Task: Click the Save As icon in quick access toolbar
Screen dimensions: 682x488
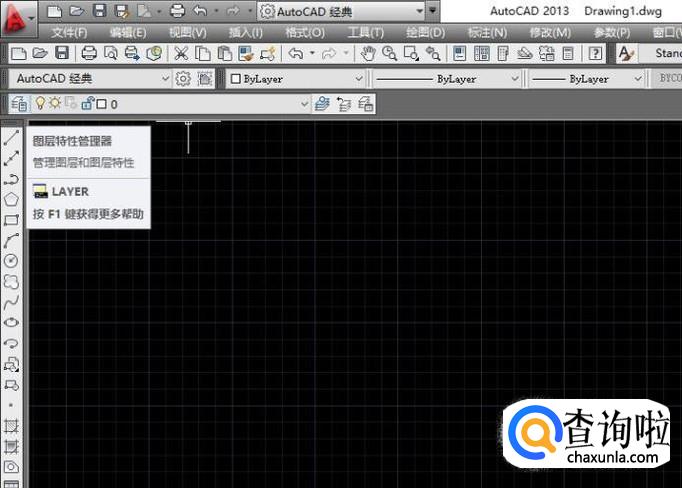Action: tap(121, 11)
